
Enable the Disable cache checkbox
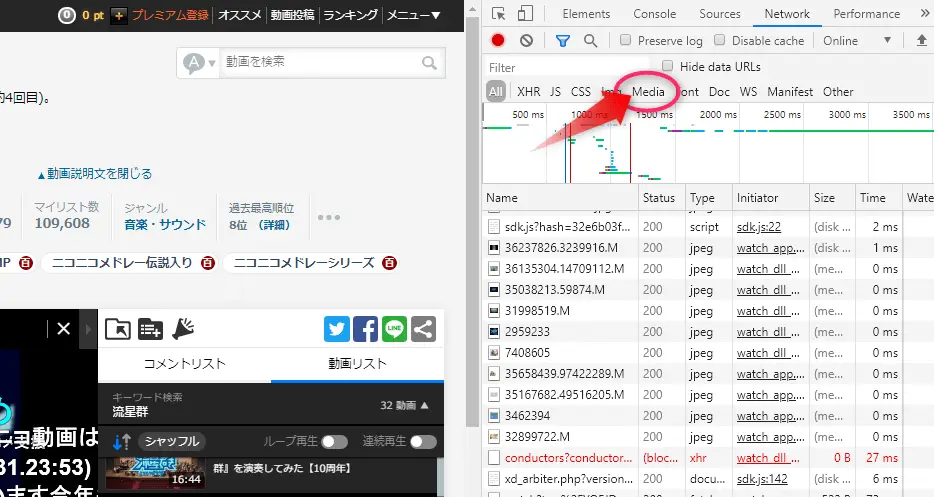tap(720, 41)
